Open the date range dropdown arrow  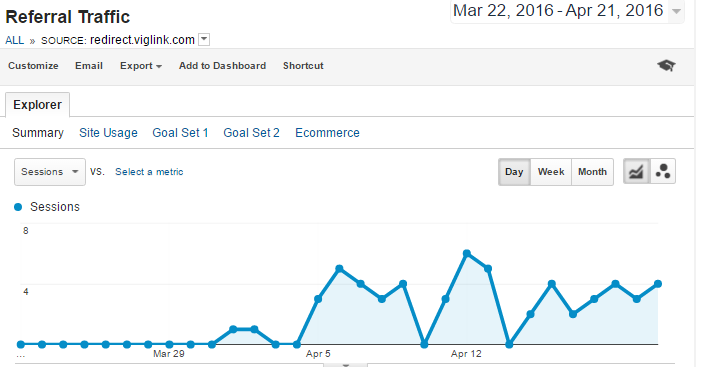676,11
